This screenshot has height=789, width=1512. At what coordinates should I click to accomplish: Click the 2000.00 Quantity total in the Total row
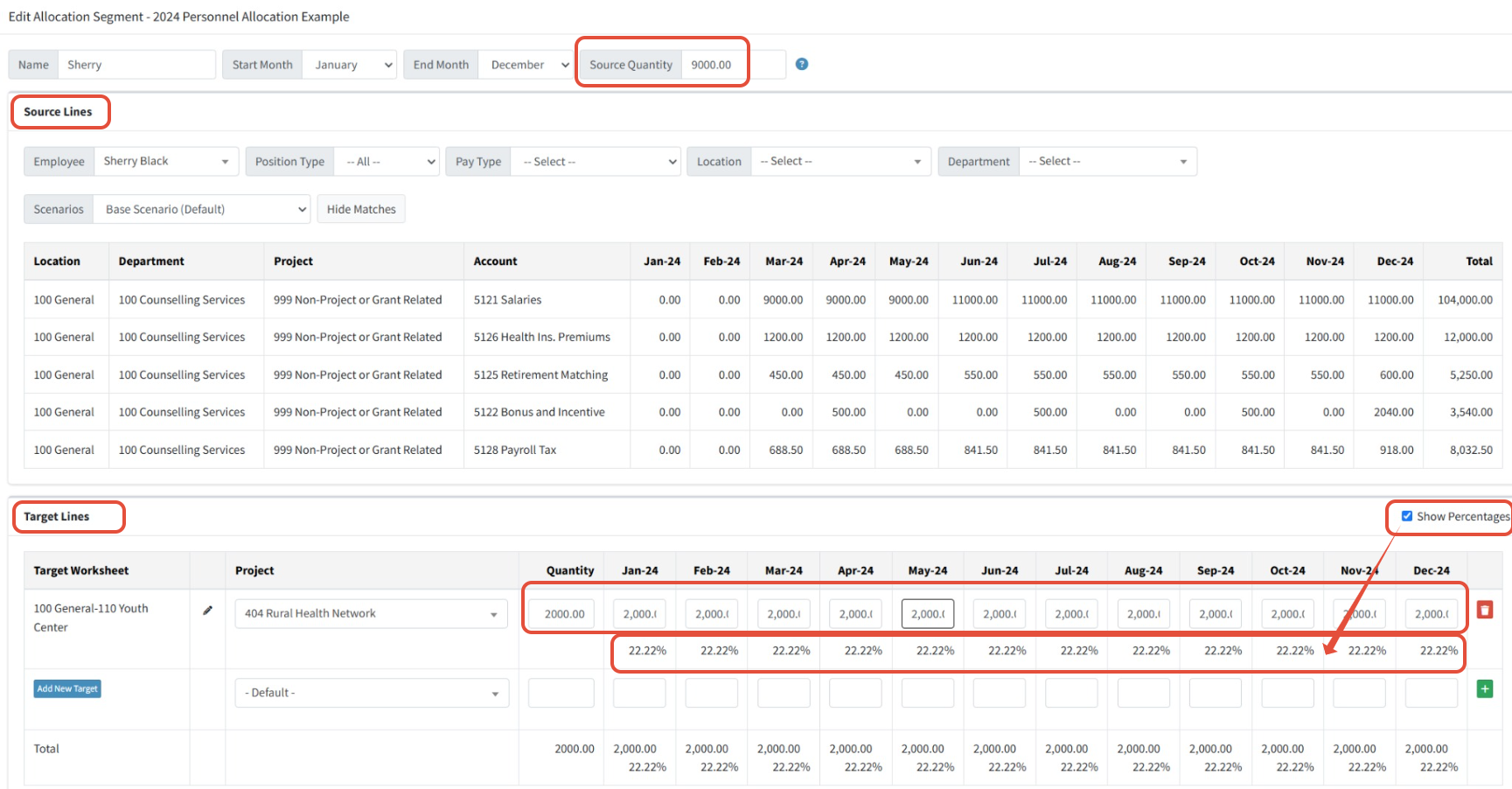(x=575, y=750)
